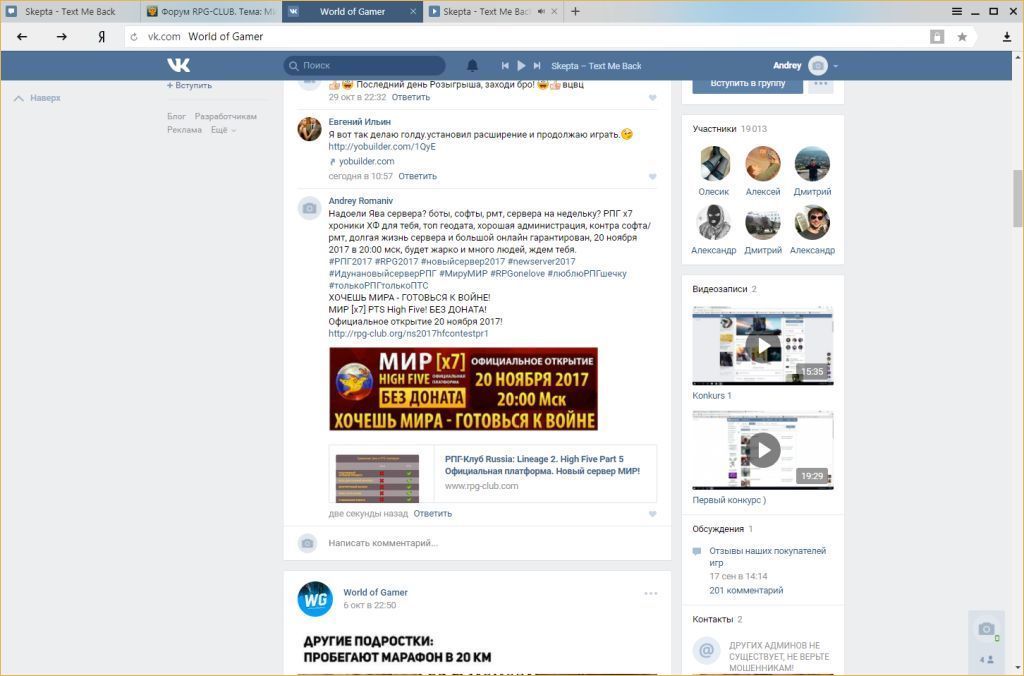Bookmark page with star icon

point(962,37)
